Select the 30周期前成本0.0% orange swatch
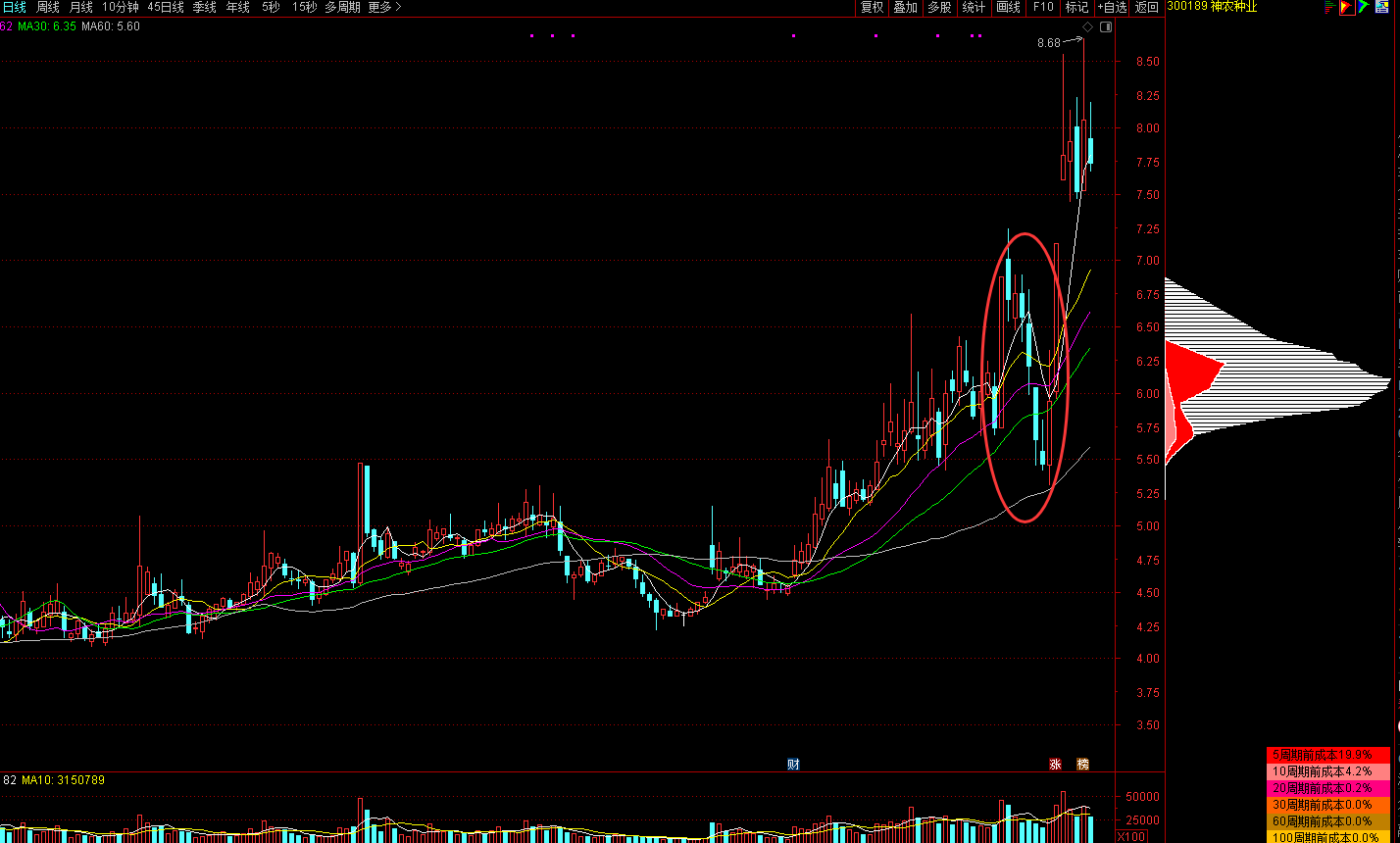Image resolution: width=1400 pixels, height=843 pixels. click(1328, 805)
